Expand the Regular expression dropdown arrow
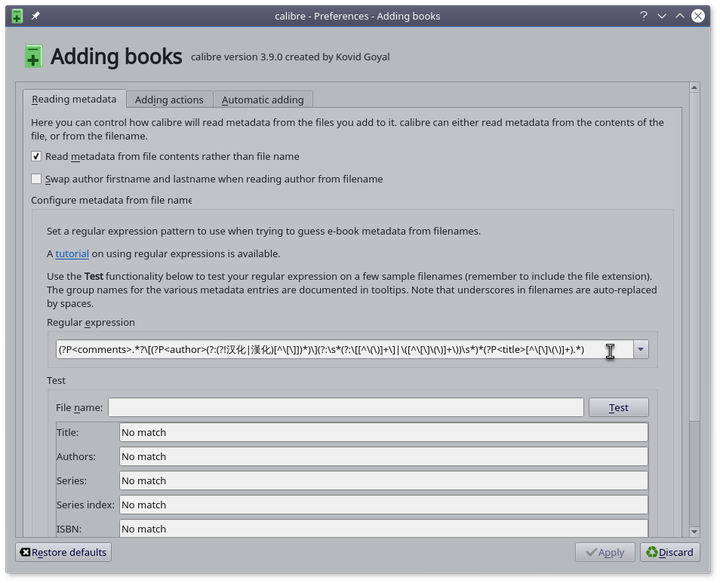720x583 pixels. pyautogui.click(x=640, y=349)
